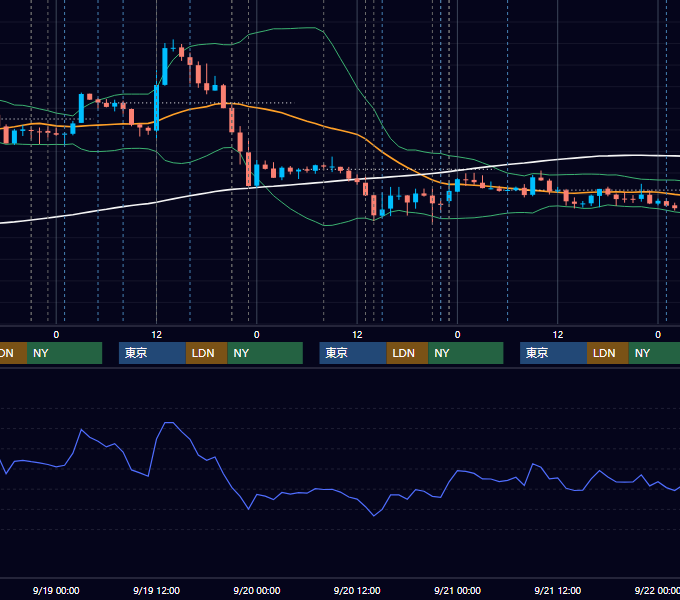Click the 9/21 12:00 date label
Screen dimensions: 680x600
[558, 590]
